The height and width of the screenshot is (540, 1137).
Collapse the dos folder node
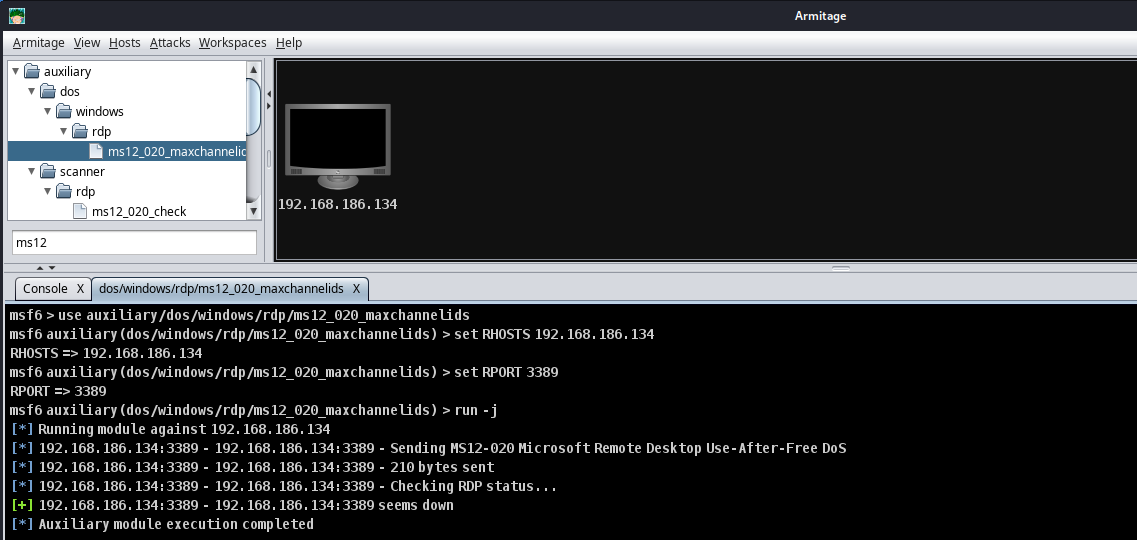[x=32, y=91]
